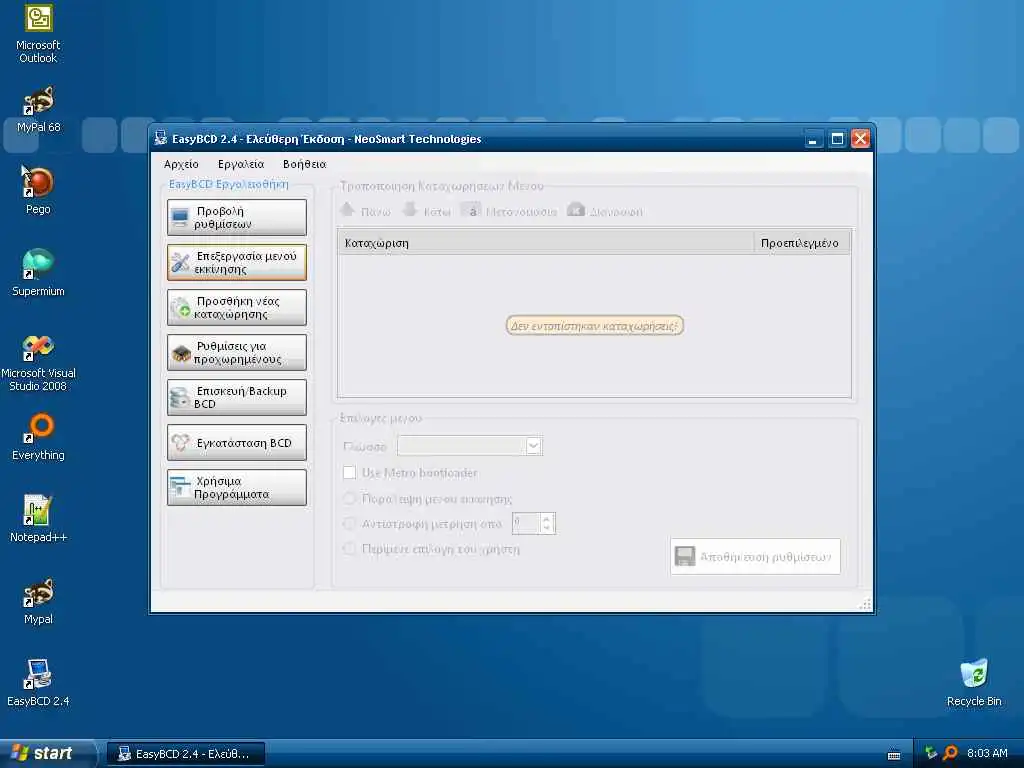Click Αποθήκευση ρυθμίσεων save button
Screen dimensions: 1024x768
tap(755, 556)
